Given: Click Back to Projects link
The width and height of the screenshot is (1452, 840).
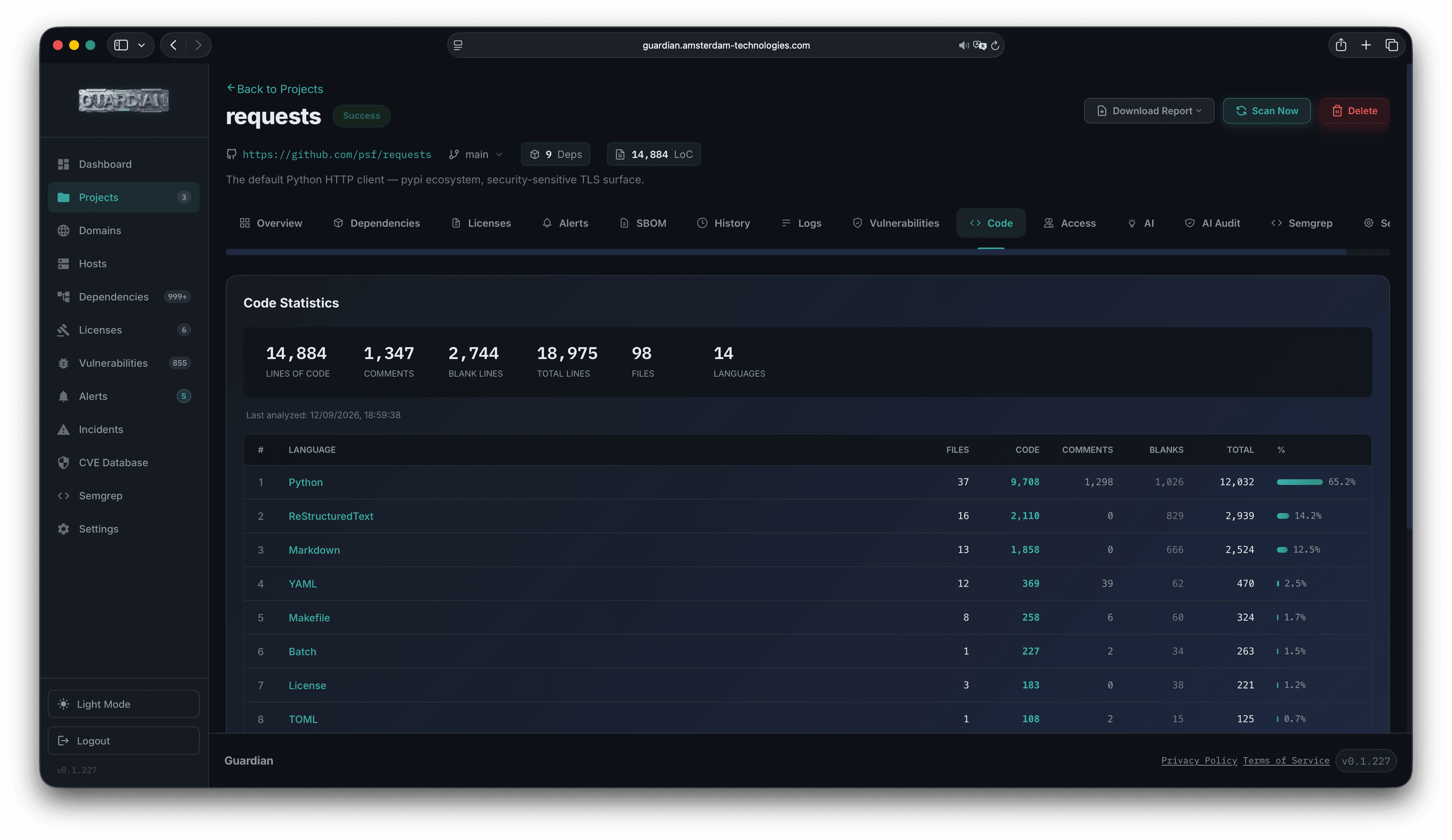Looking at the screenshot, I should 274,89.
